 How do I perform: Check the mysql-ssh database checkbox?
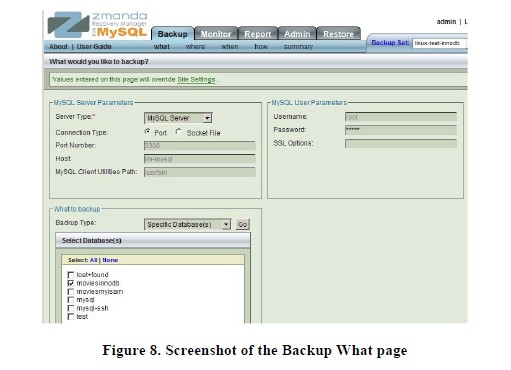(71, 308)
